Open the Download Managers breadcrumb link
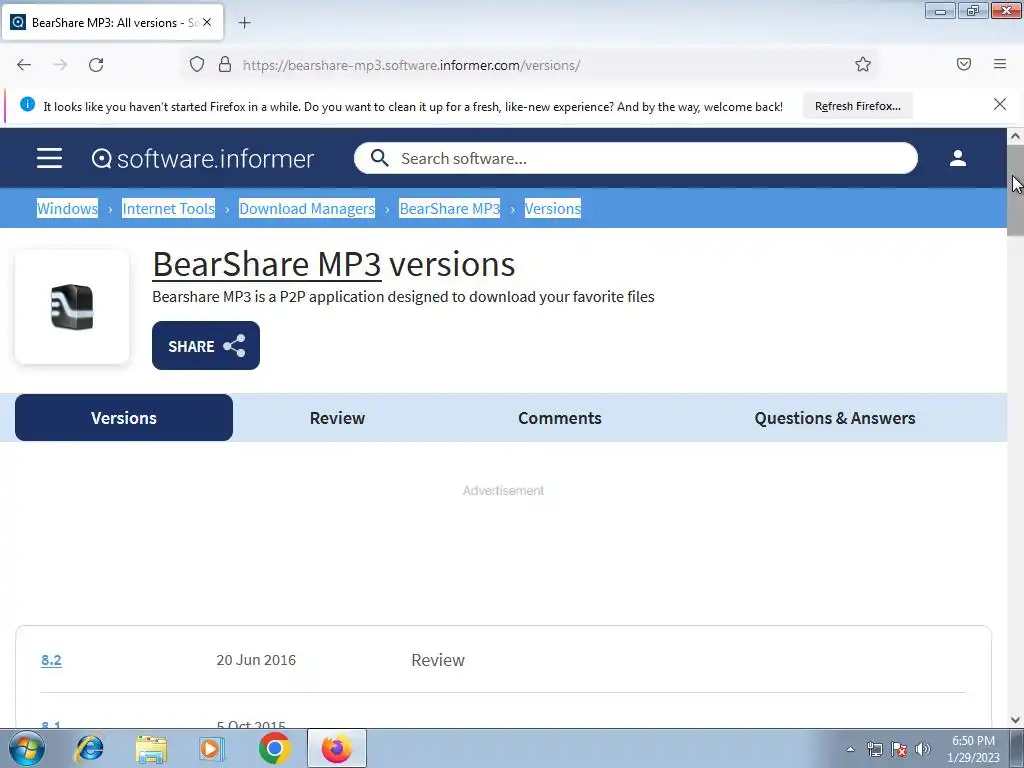 coord(307,208)
